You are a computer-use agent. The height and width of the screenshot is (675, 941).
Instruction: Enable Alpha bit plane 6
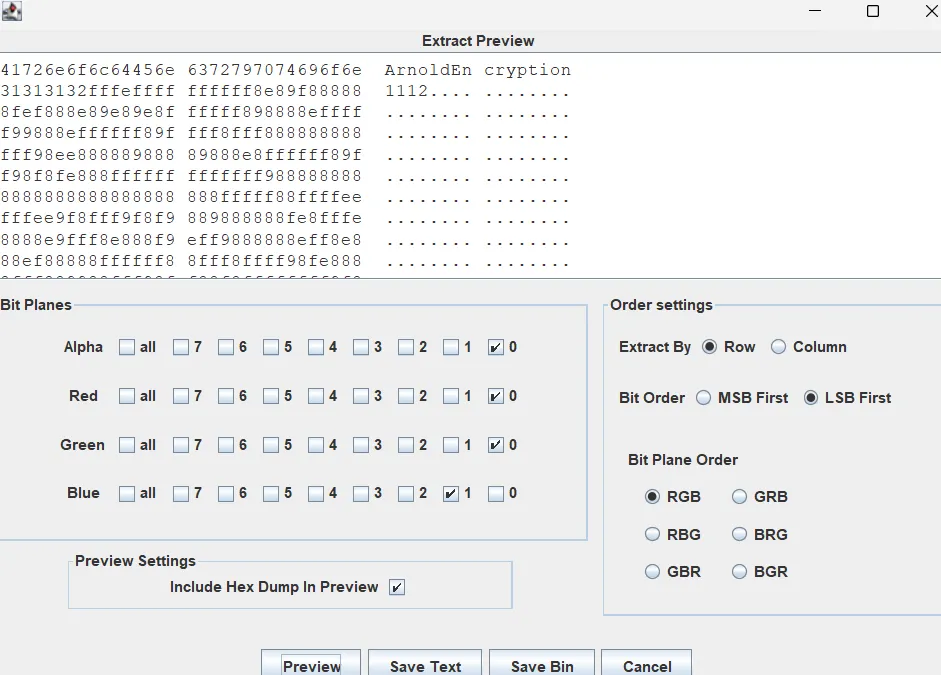coord(226,347)
